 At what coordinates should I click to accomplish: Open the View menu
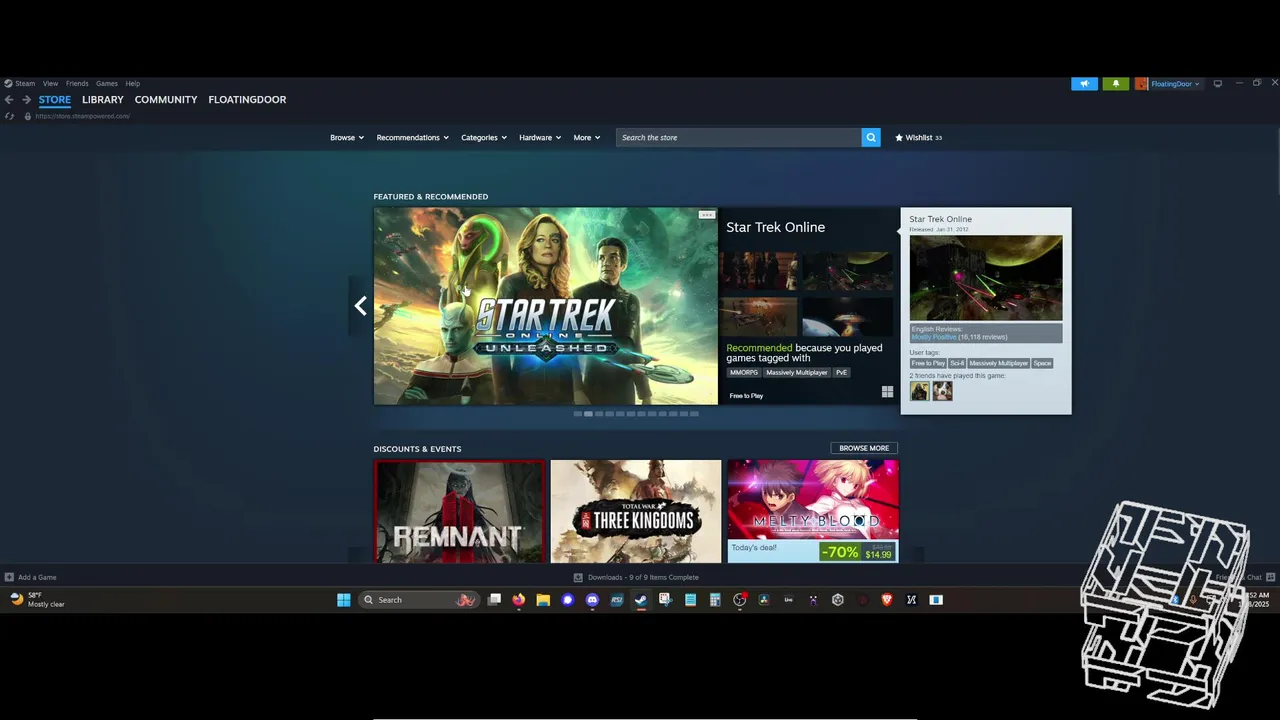(50, 84)
